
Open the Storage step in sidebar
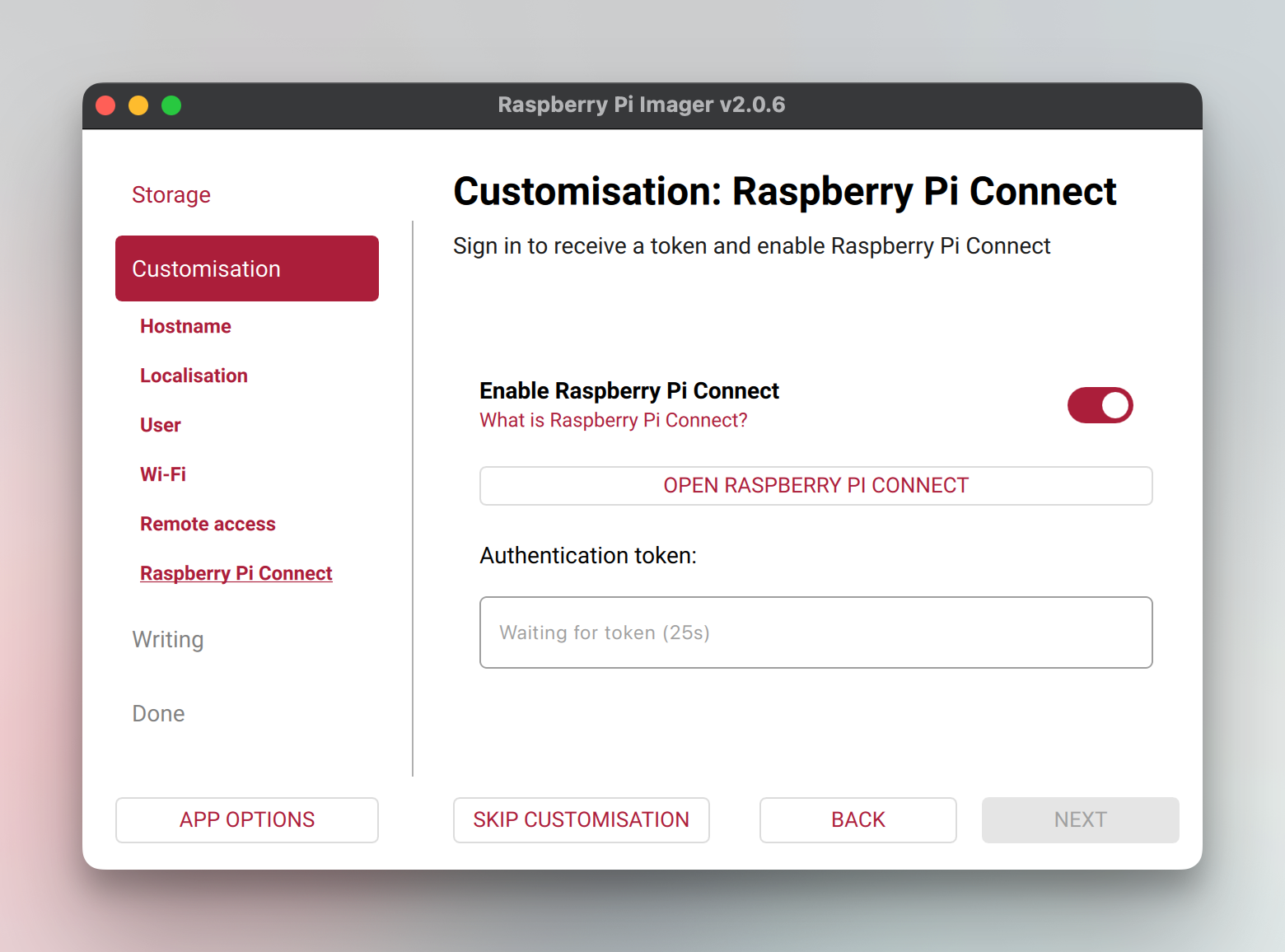(171, 195)
